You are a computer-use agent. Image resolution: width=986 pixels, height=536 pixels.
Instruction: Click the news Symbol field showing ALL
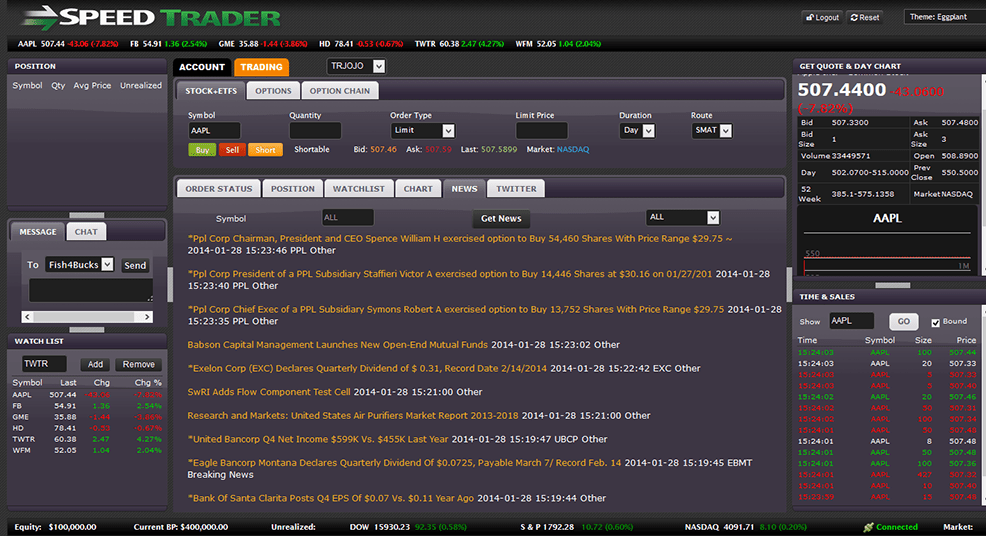(x=348, y=218)
